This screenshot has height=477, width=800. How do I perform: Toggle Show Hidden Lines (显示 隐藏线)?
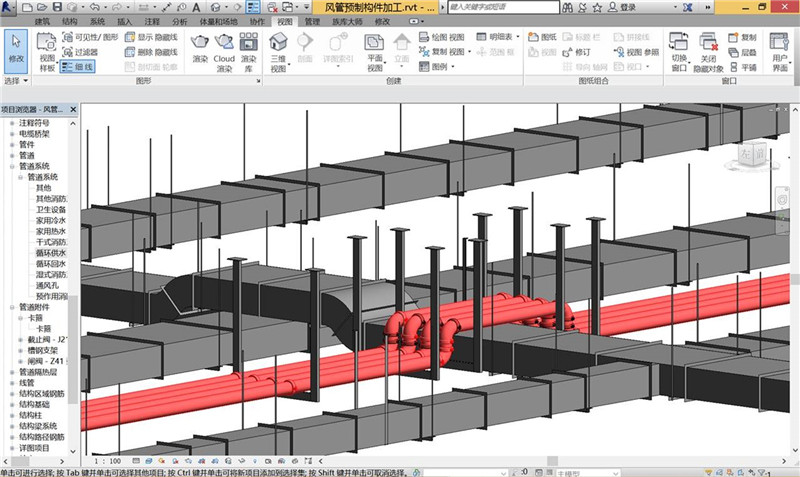(x=151, y=37)
